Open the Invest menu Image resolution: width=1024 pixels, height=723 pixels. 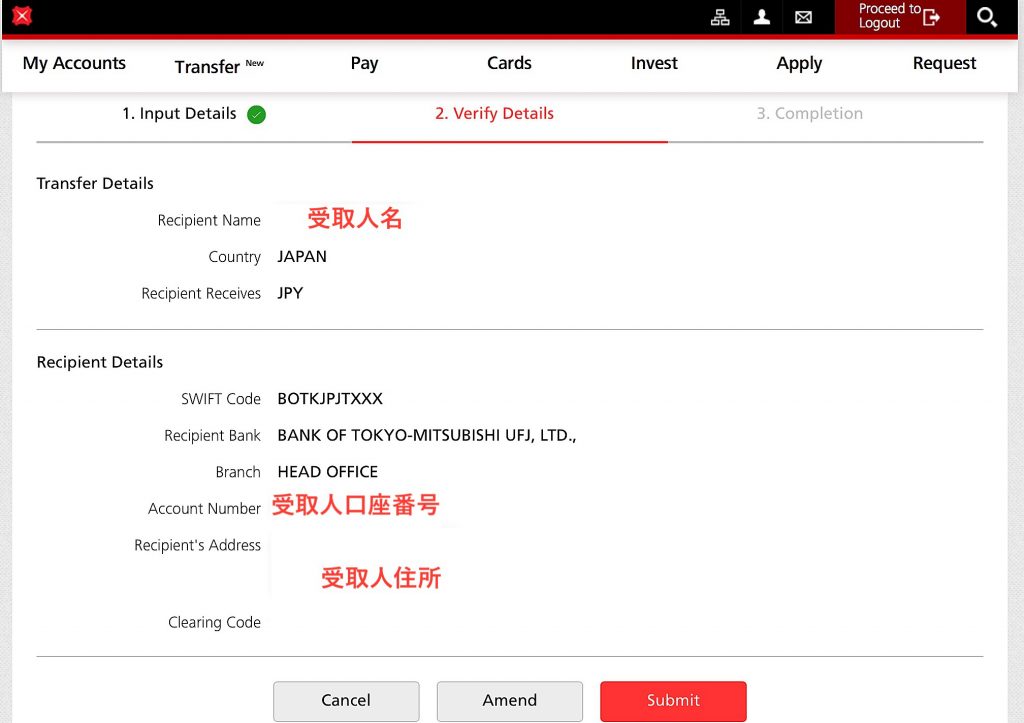(x=654, y=63)
